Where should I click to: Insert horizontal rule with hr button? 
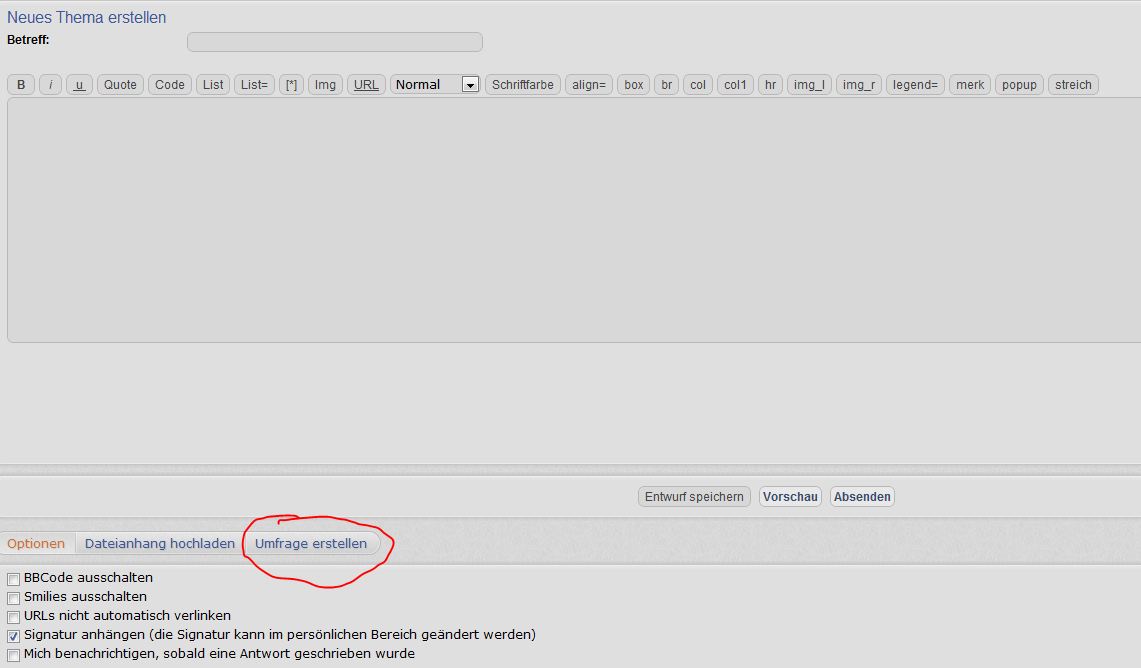click(x=770, y=84)
